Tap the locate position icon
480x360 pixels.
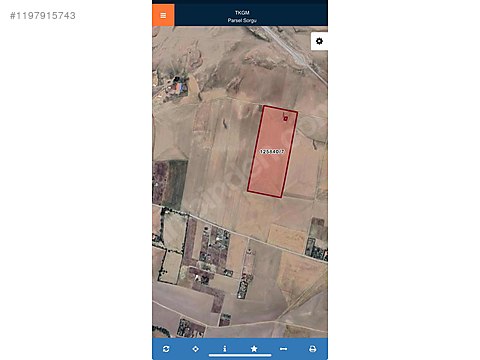click(196, 349)
